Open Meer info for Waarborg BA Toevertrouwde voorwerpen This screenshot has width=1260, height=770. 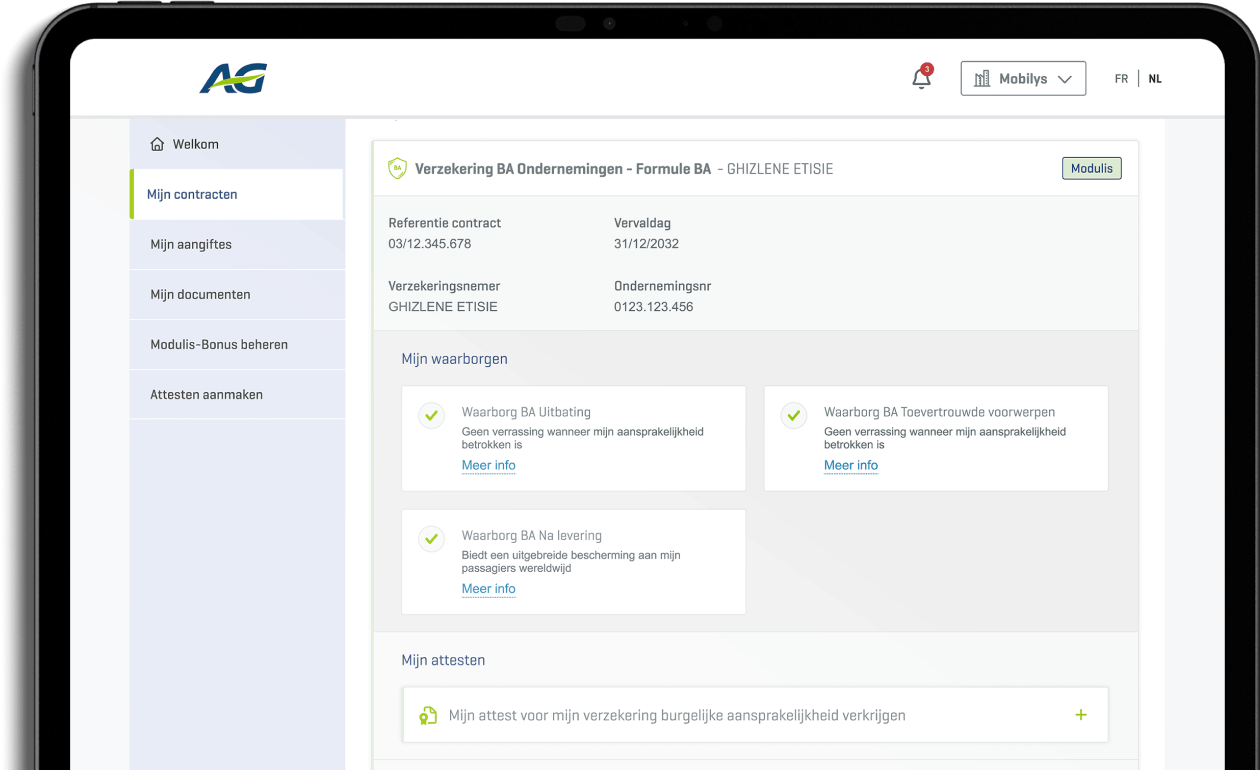point(851,465)
